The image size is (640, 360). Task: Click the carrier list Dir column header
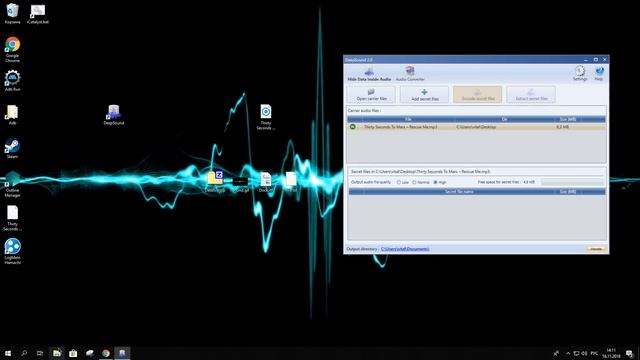coord(504,119)
